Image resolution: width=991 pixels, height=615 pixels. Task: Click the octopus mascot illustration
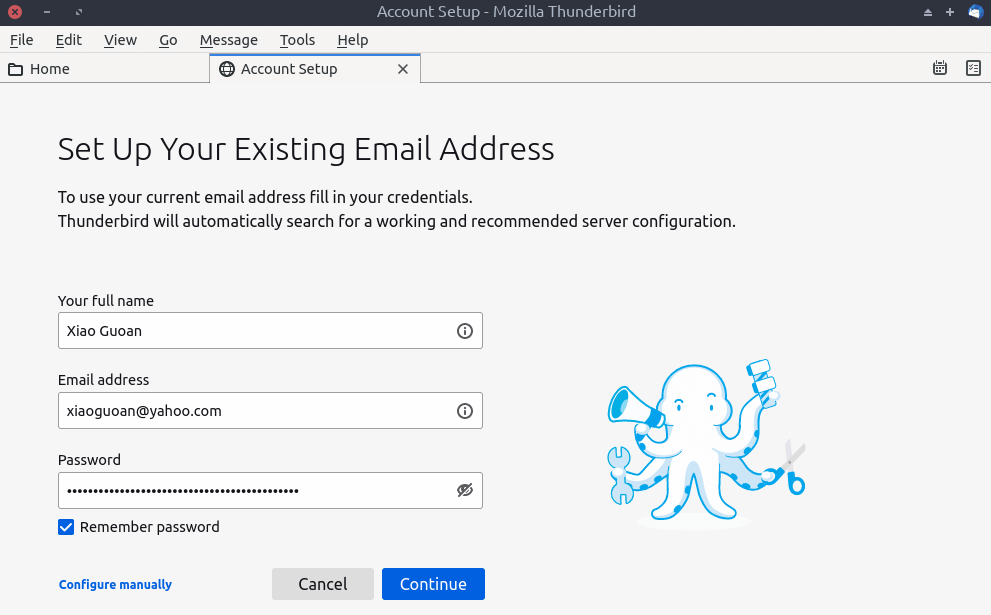pos(700,440)
